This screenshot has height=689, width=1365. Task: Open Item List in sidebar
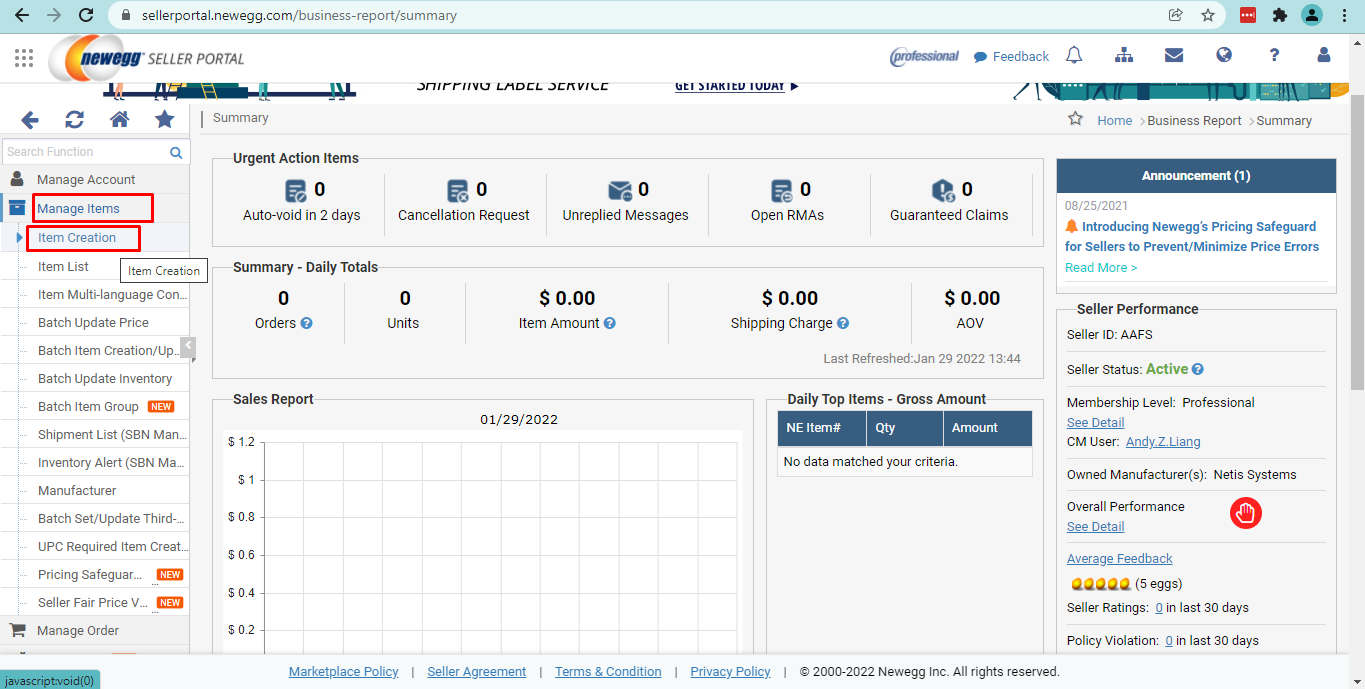pyautogui.click(x=63, y=267)
